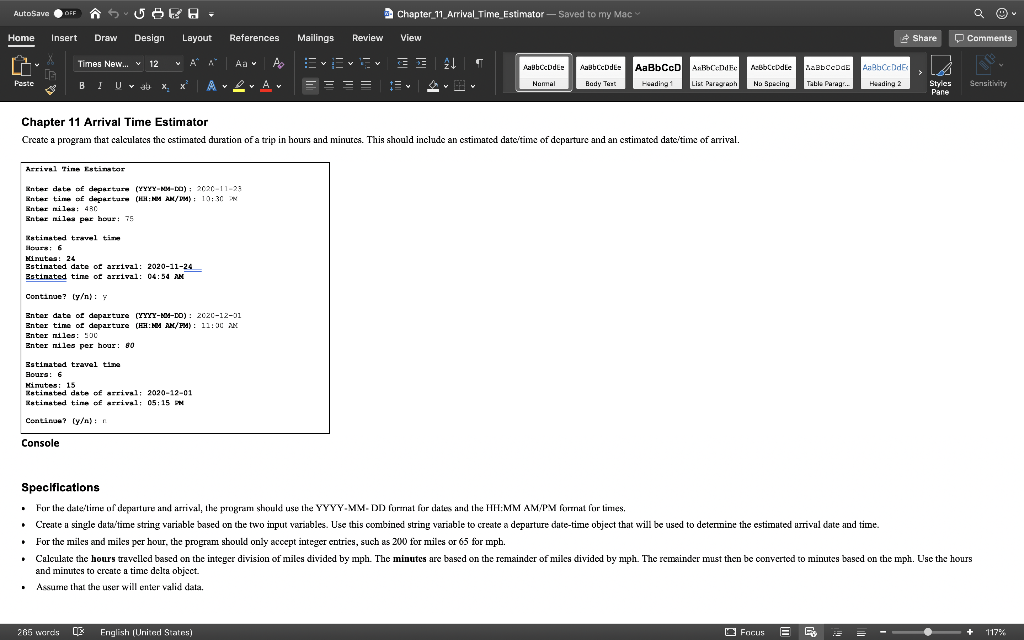Click the Share button
The height and width of the screenshot is (640, 1024).
coord(917,37)
